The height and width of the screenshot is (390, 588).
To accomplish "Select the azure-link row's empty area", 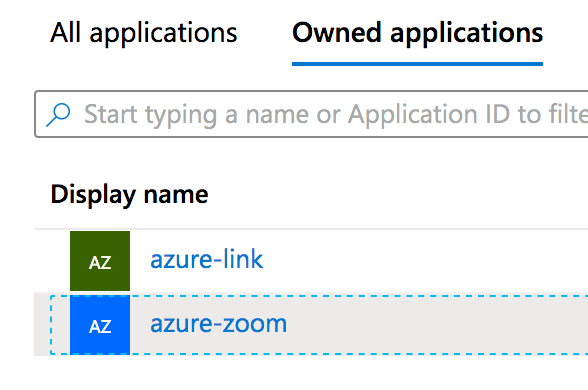I will click(424, 261).
